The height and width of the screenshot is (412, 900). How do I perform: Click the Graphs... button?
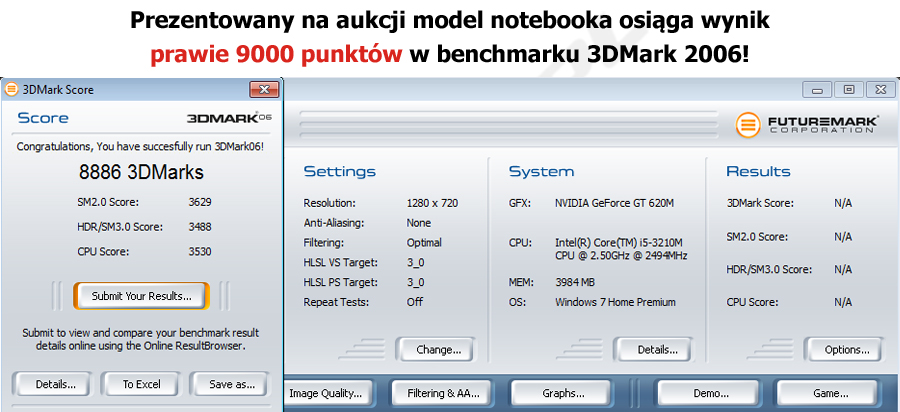pyautogui.click(x=563, y=393)
